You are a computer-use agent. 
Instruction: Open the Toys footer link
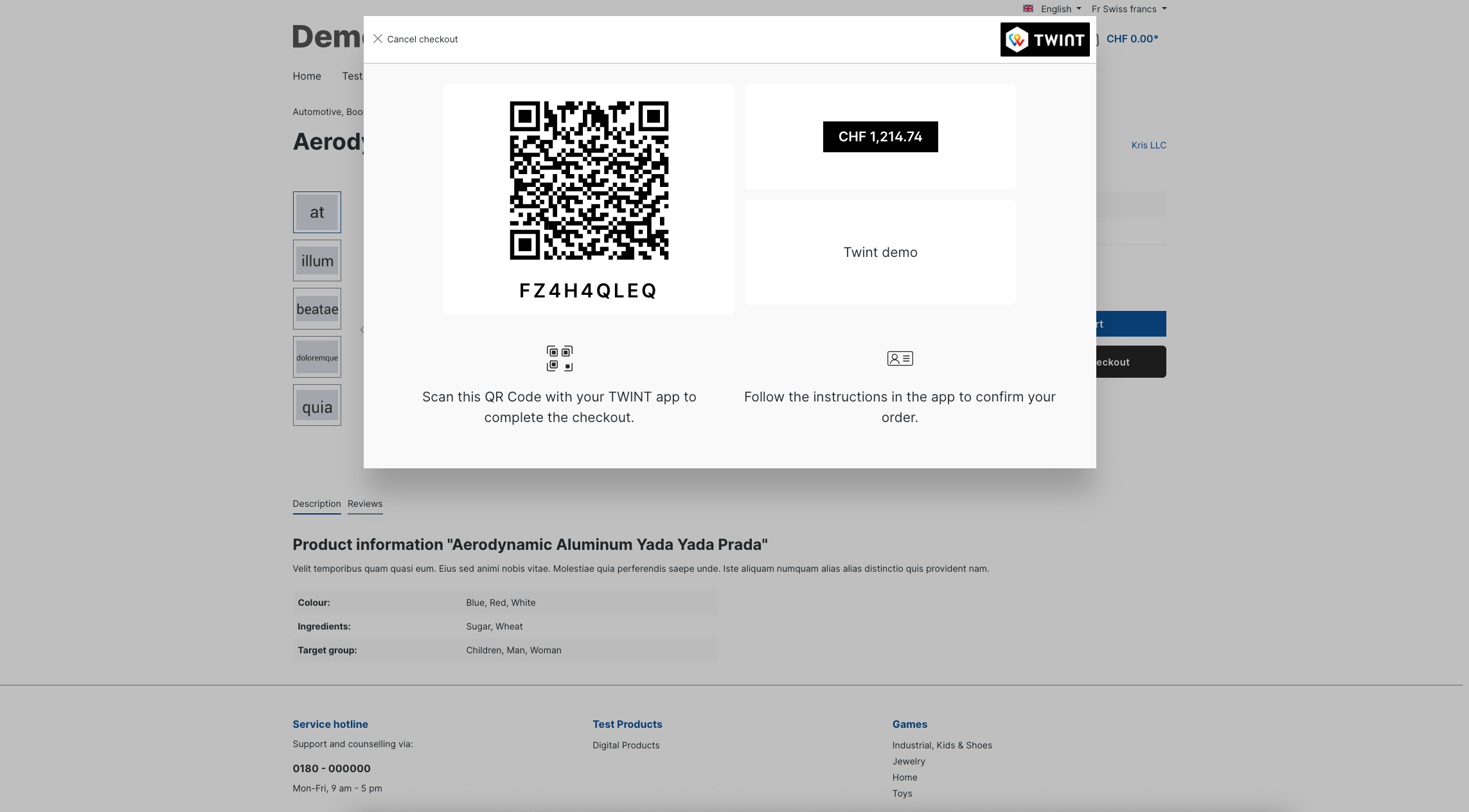(x=902, y=793)
